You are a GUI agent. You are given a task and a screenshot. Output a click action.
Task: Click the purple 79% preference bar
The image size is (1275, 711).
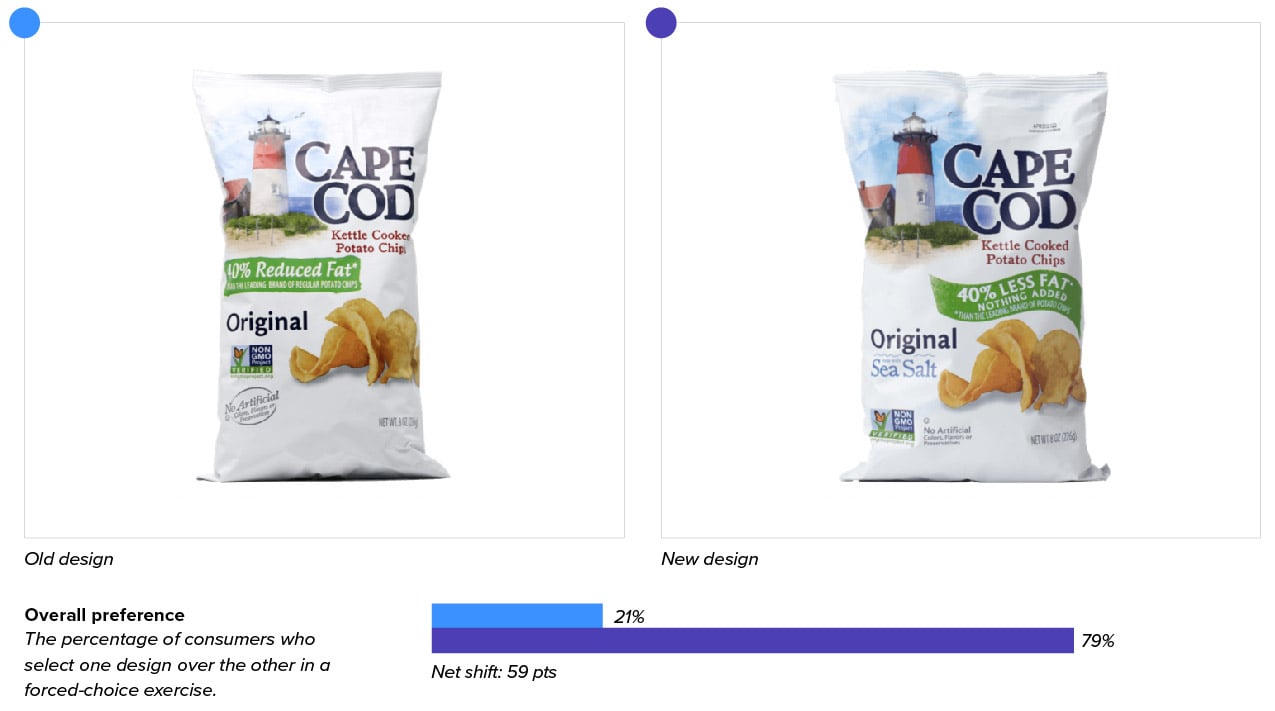753,641
